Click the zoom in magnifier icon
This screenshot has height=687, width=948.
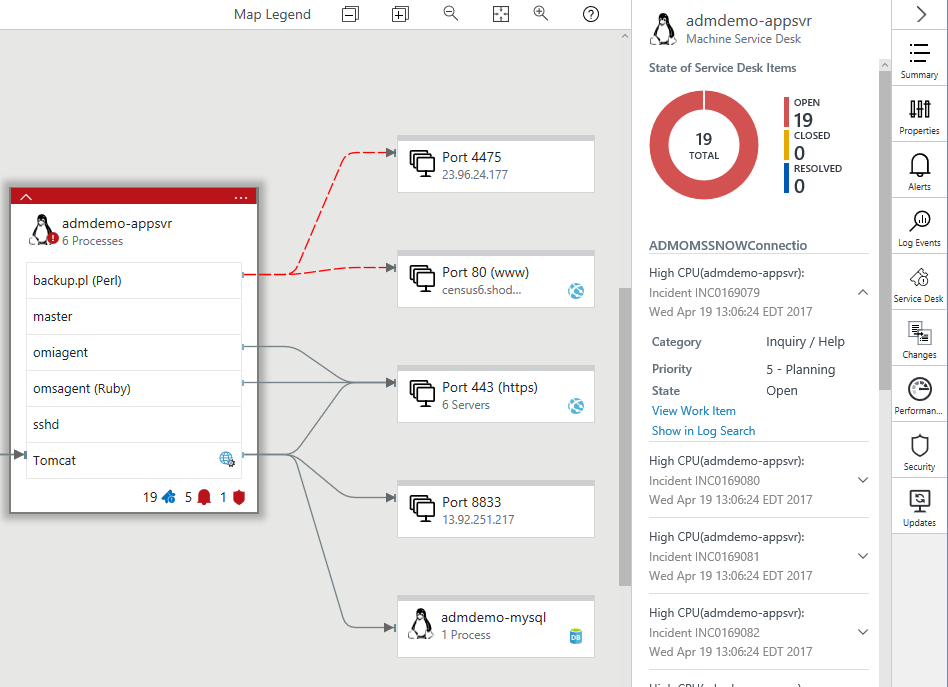tap(541, 14)
